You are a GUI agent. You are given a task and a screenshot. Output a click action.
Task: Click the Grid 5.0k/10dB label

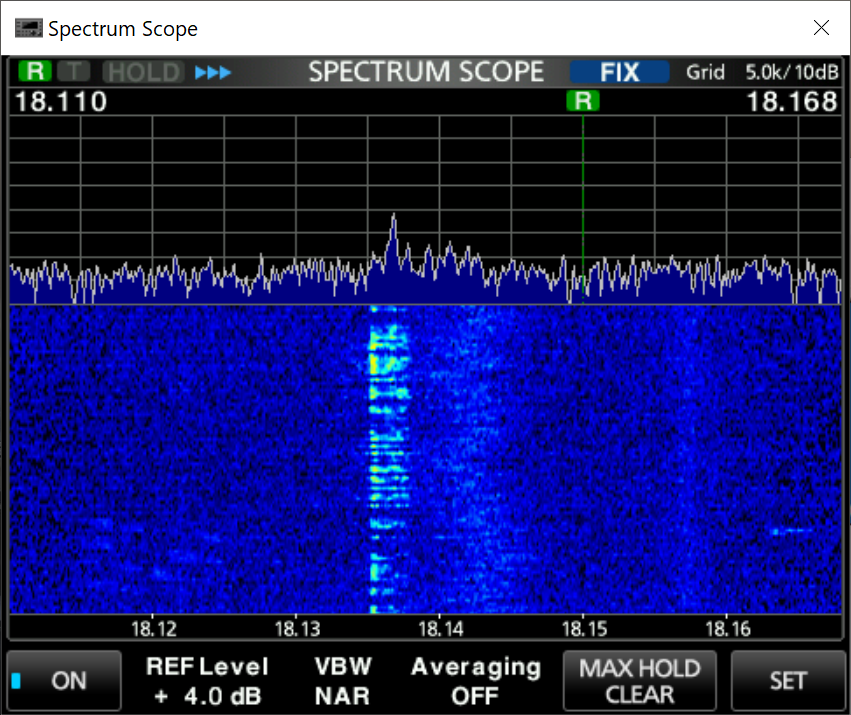pyautogui.click(x=762, y=72)
